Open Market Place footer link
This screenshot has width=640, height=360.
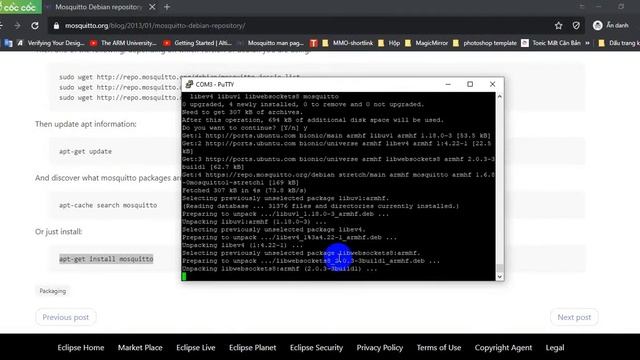pos(140,347)
